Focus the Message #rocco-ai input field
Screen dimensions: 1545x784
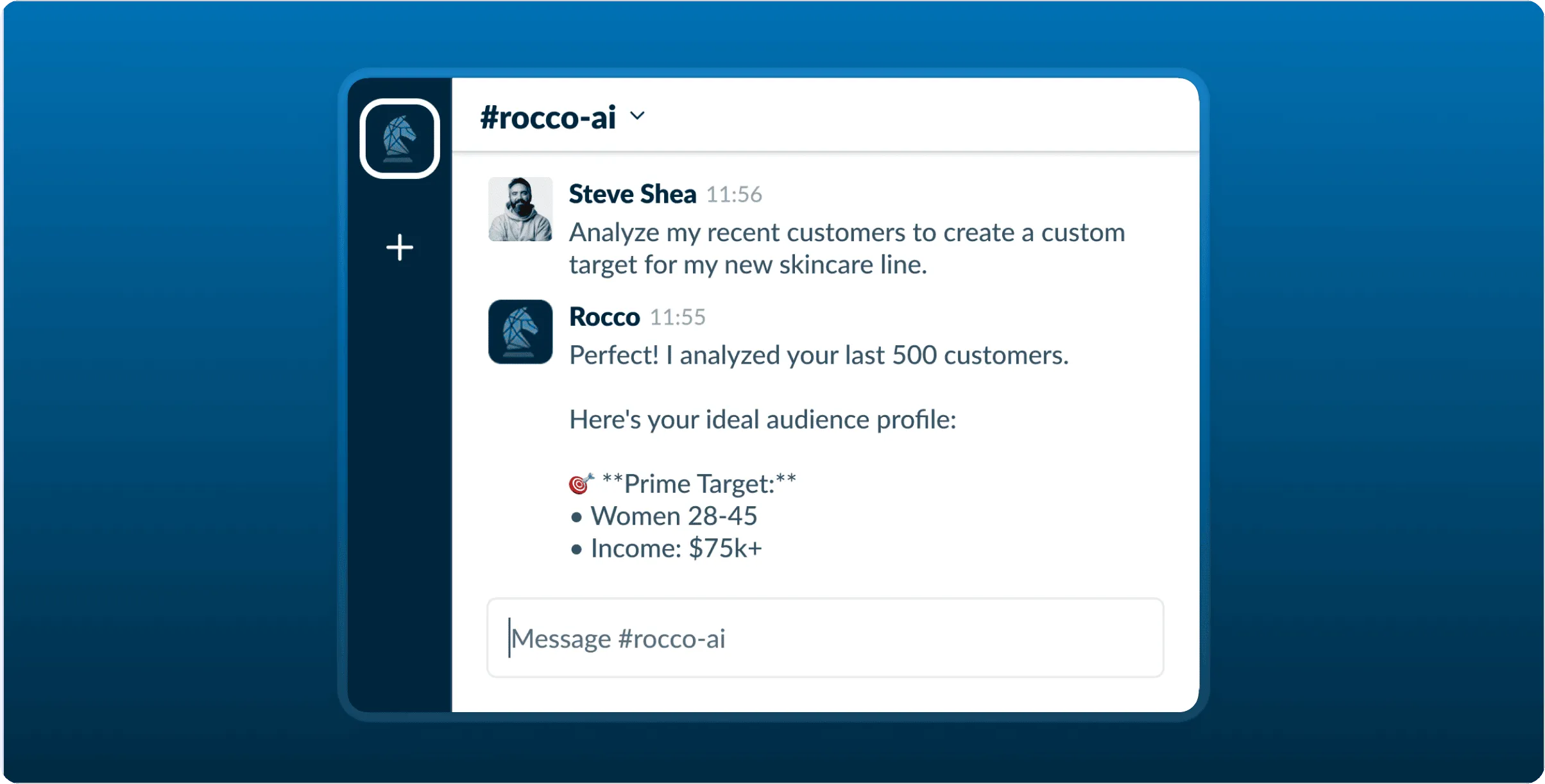click(824, 638)
